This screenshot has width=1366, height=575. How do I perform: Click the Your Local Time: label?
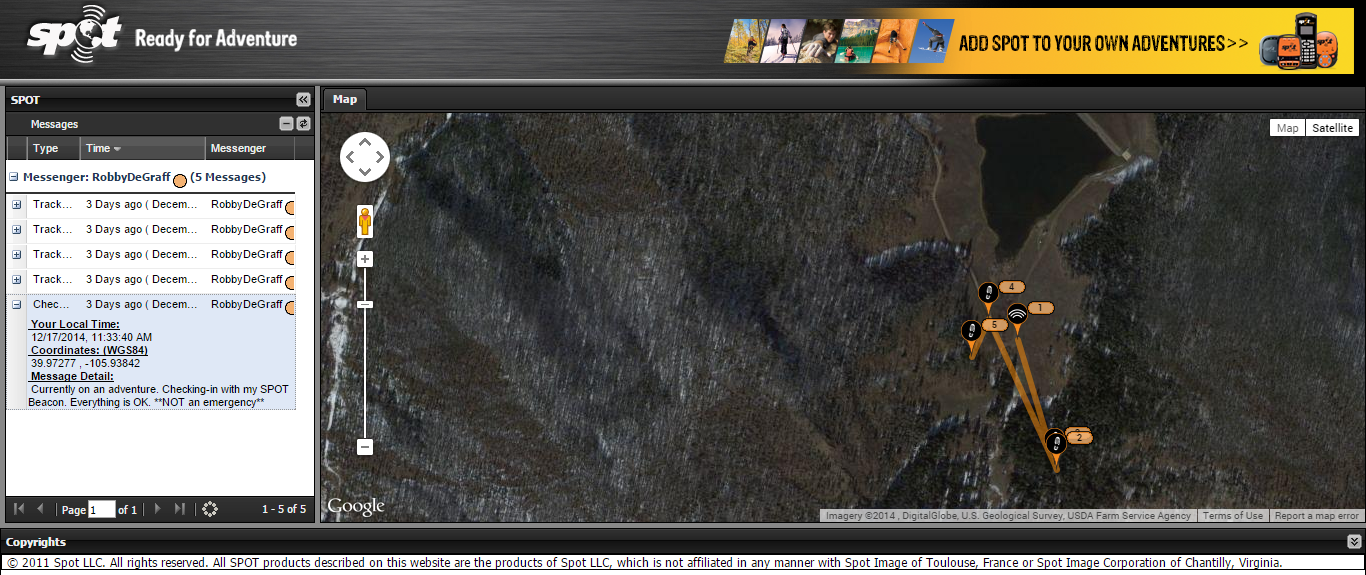(75, 324)
